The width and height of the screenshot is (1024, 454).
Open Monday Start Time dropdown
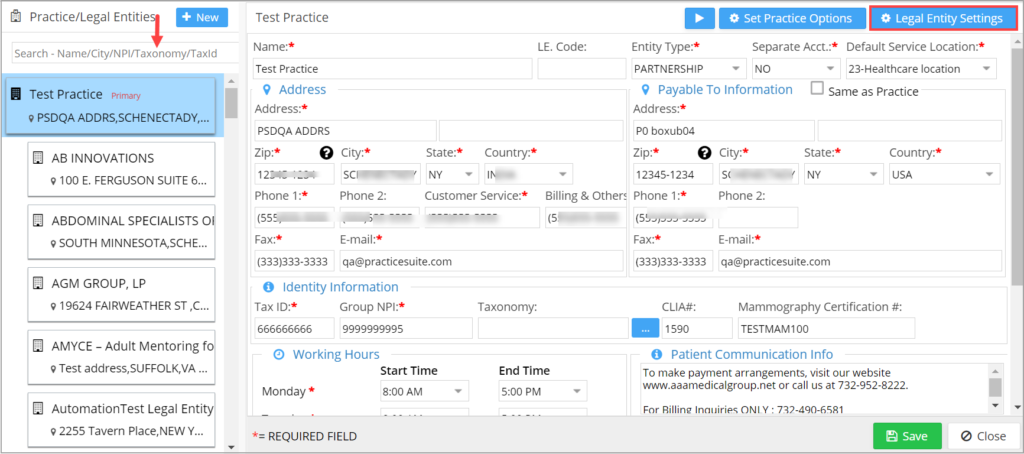tap(424, 391)
